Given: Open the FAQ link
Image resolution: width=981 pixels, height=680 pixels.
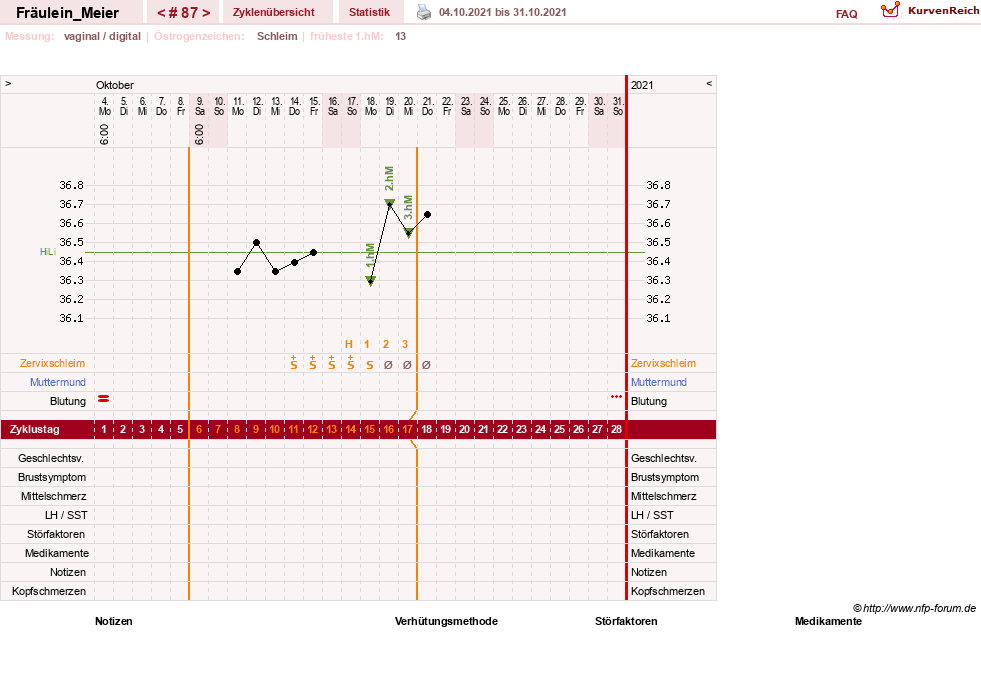Looking at the screenshot, I should pyautogui.click(x=846, y=14).
